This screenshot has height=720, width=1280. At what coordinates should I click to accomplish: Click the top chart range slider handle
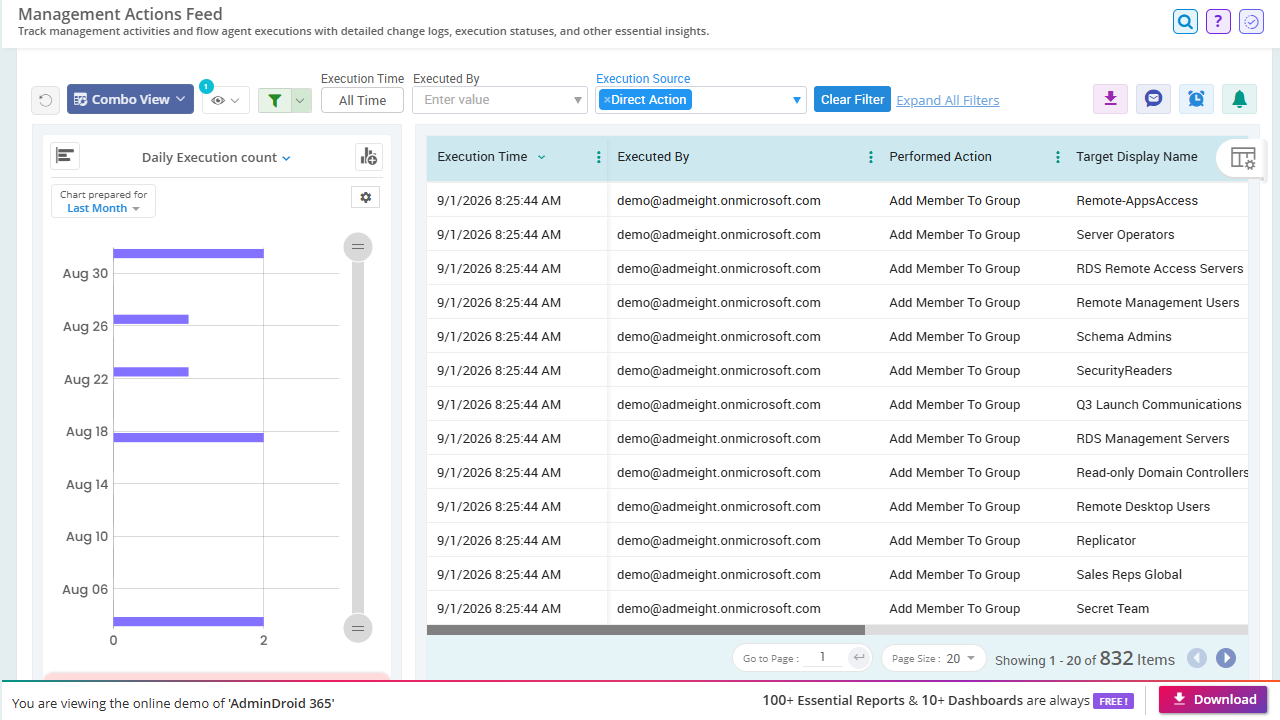tap(358, 247)
